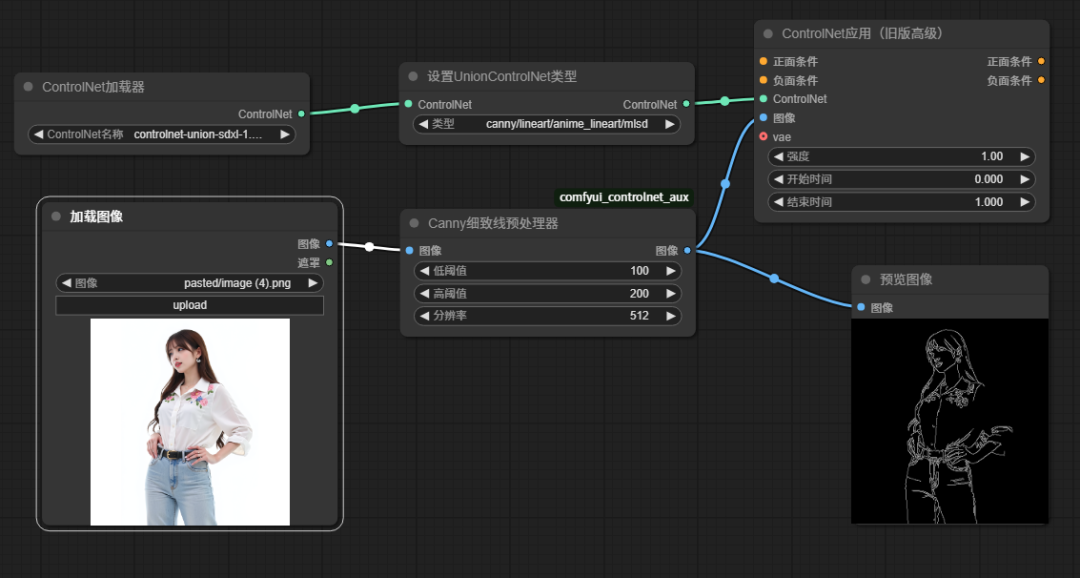Click the ControlNet output socket on ControlNet加载器

(302, 114)
